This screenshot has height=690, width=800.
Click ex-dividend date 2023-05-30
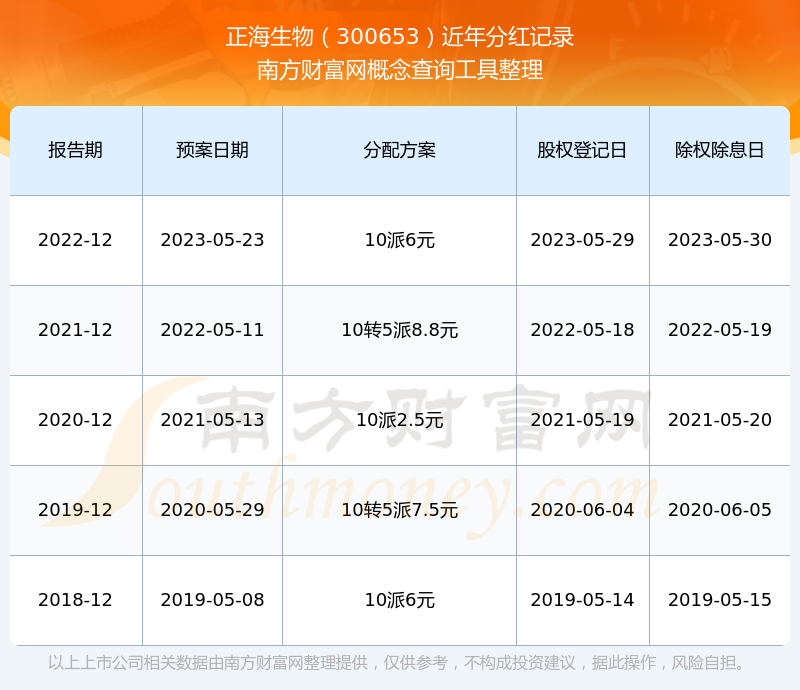pos(719,240)
